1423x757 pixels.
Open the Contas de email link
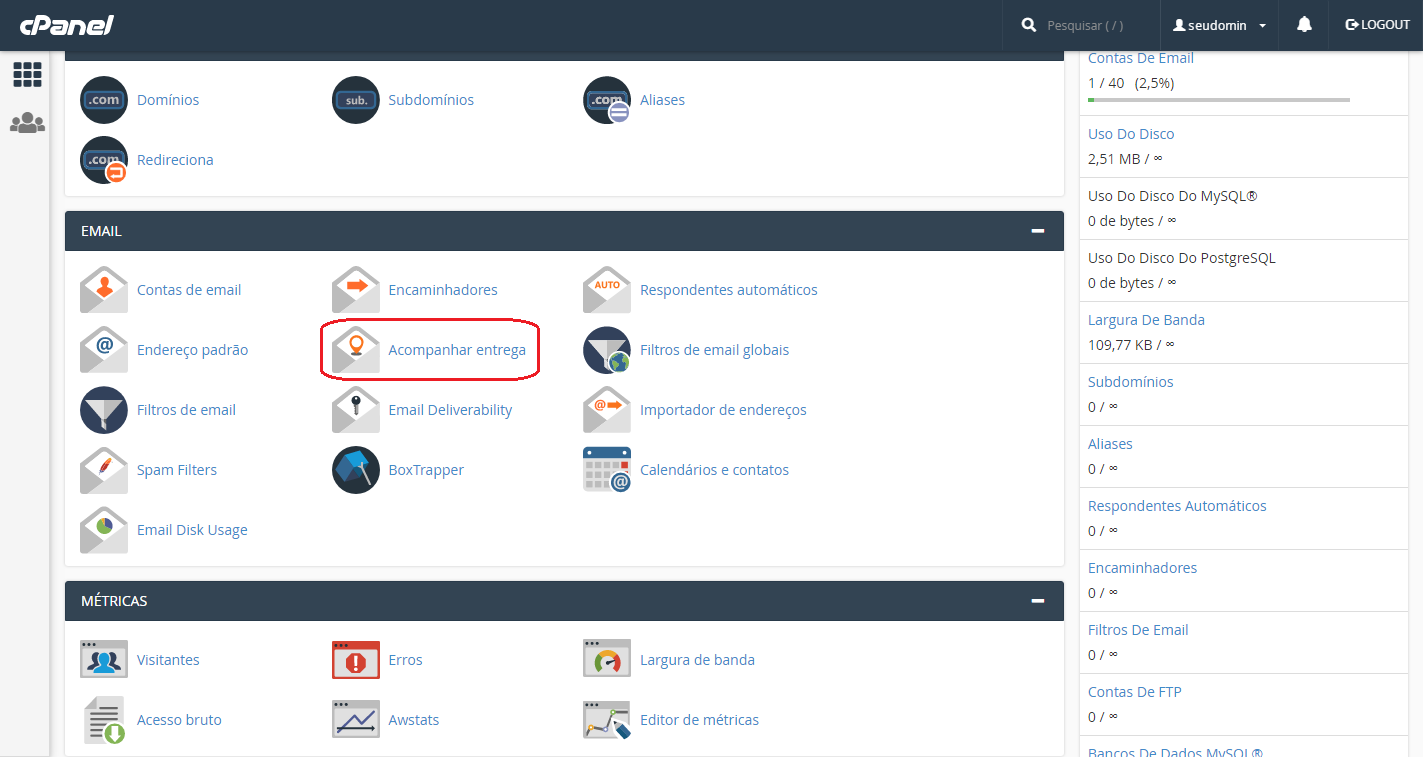(x=189, y=290)
